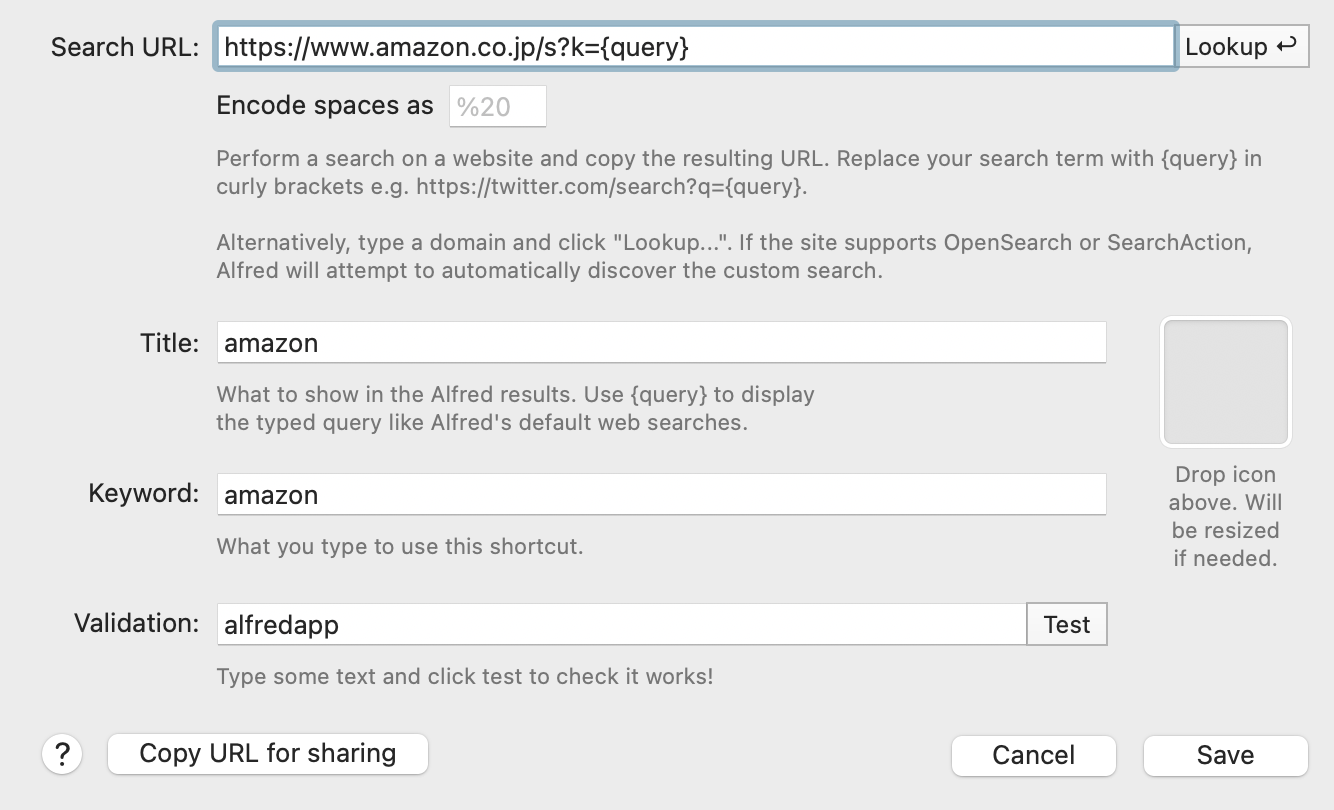Save the amazon custom search
Viewport: 1334px width, 810px height.
[1226, 755]
